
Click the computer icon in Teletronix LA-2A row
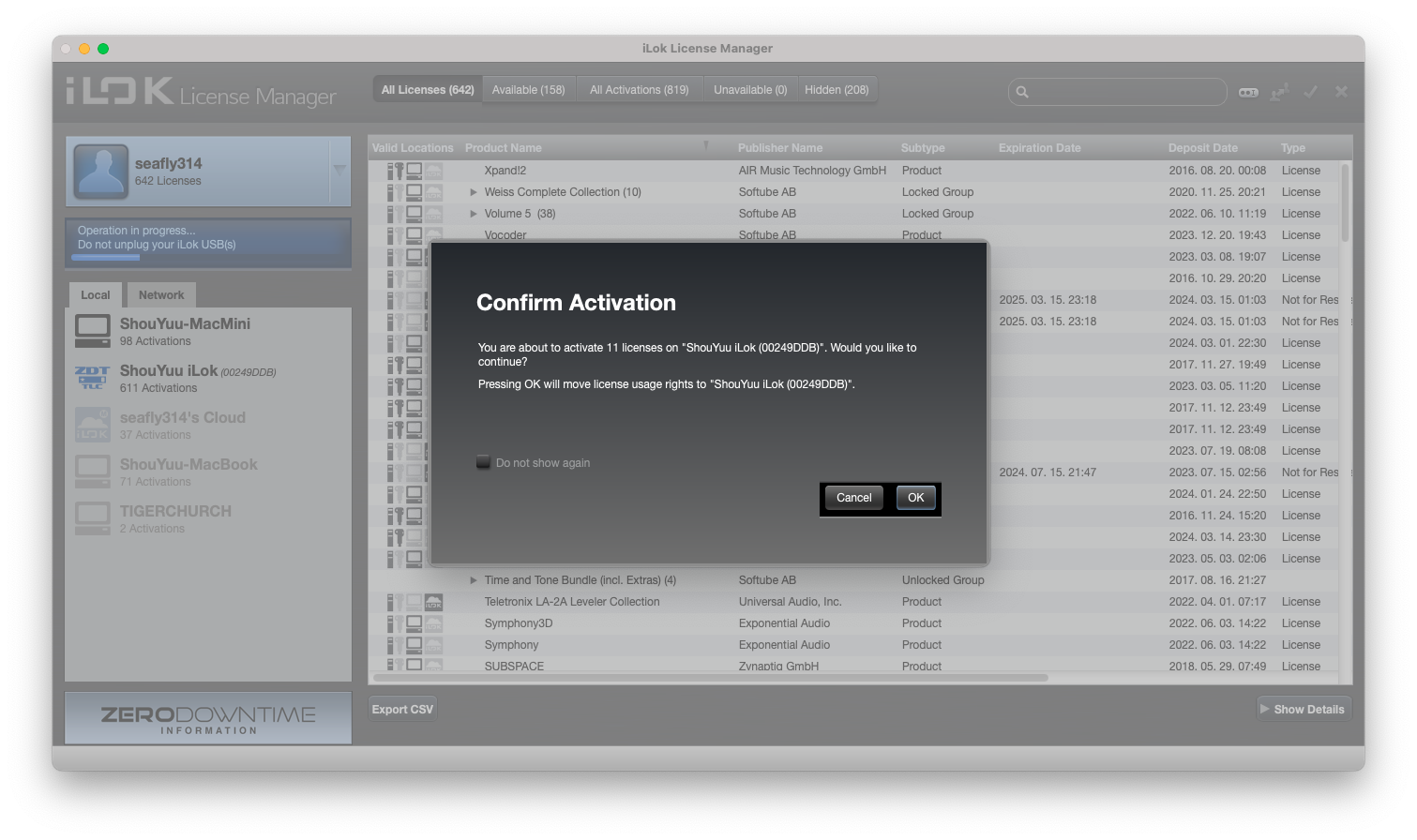tap(414, 602)
